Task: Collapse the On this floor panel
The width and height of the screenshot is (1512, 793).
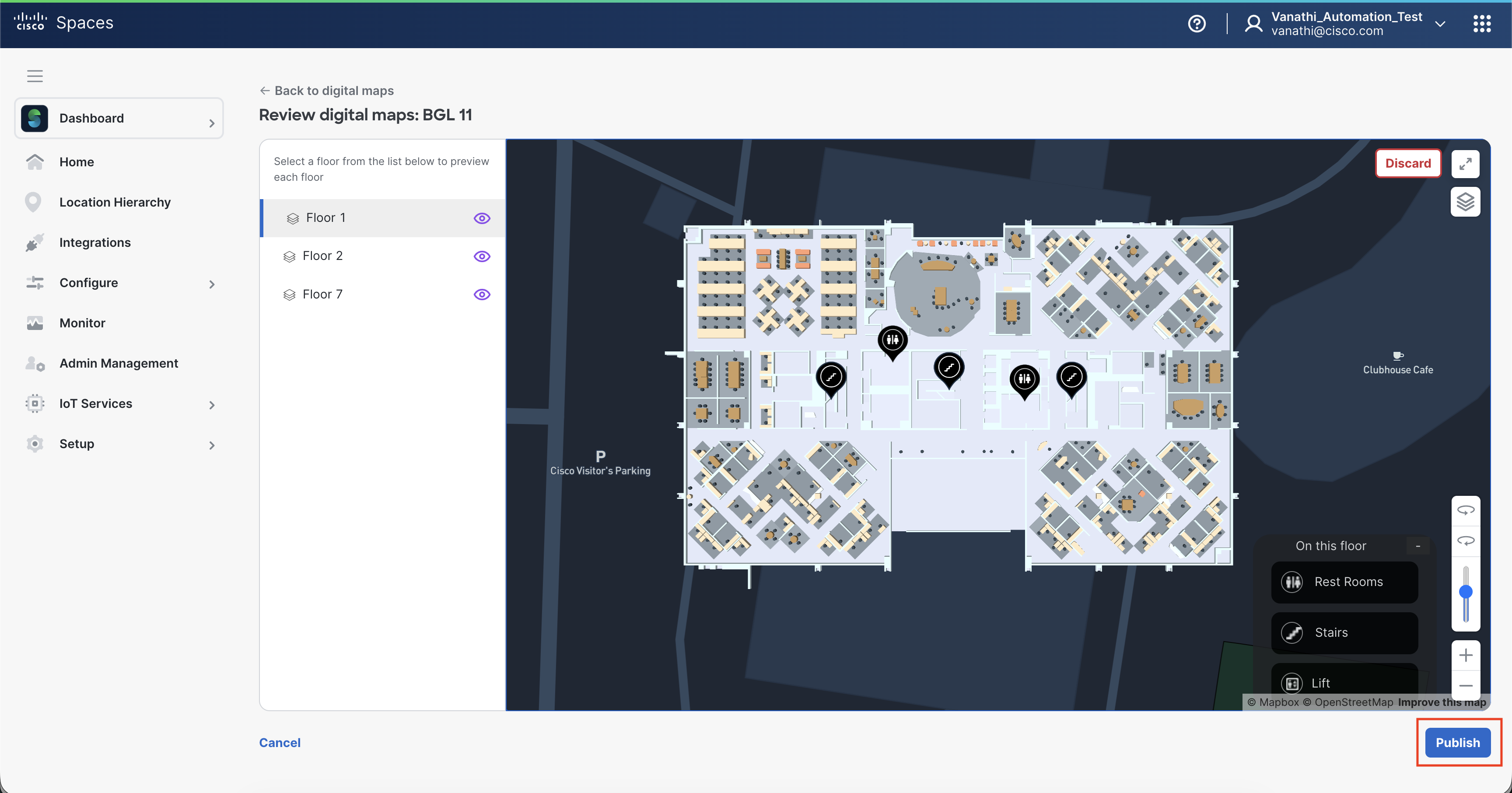Action: (1417, 546)
